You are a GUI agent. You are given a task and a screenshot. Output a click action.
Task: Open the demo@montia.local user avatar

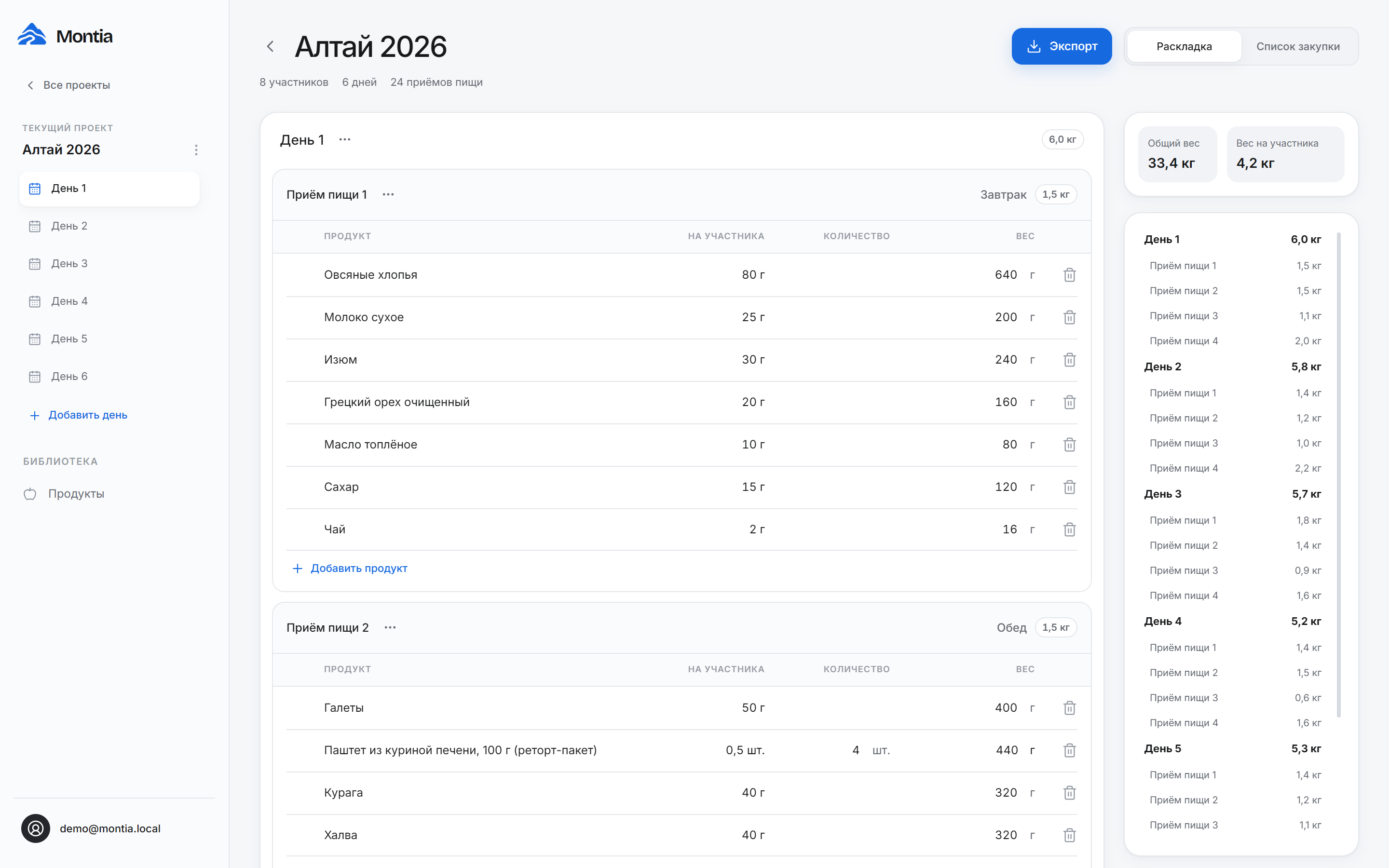[x=36, y=828]
